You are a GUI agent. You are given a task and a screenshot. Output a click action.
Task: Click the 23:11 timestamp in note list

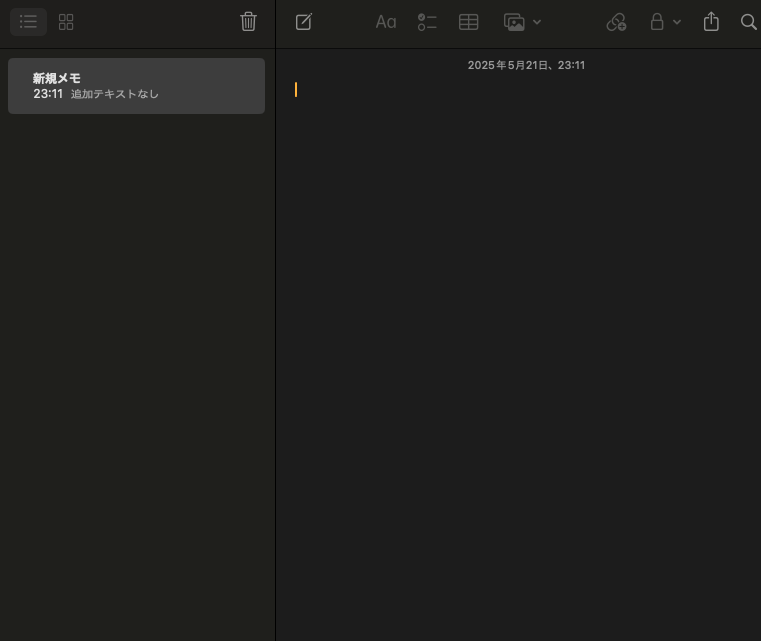coord(48,94)
